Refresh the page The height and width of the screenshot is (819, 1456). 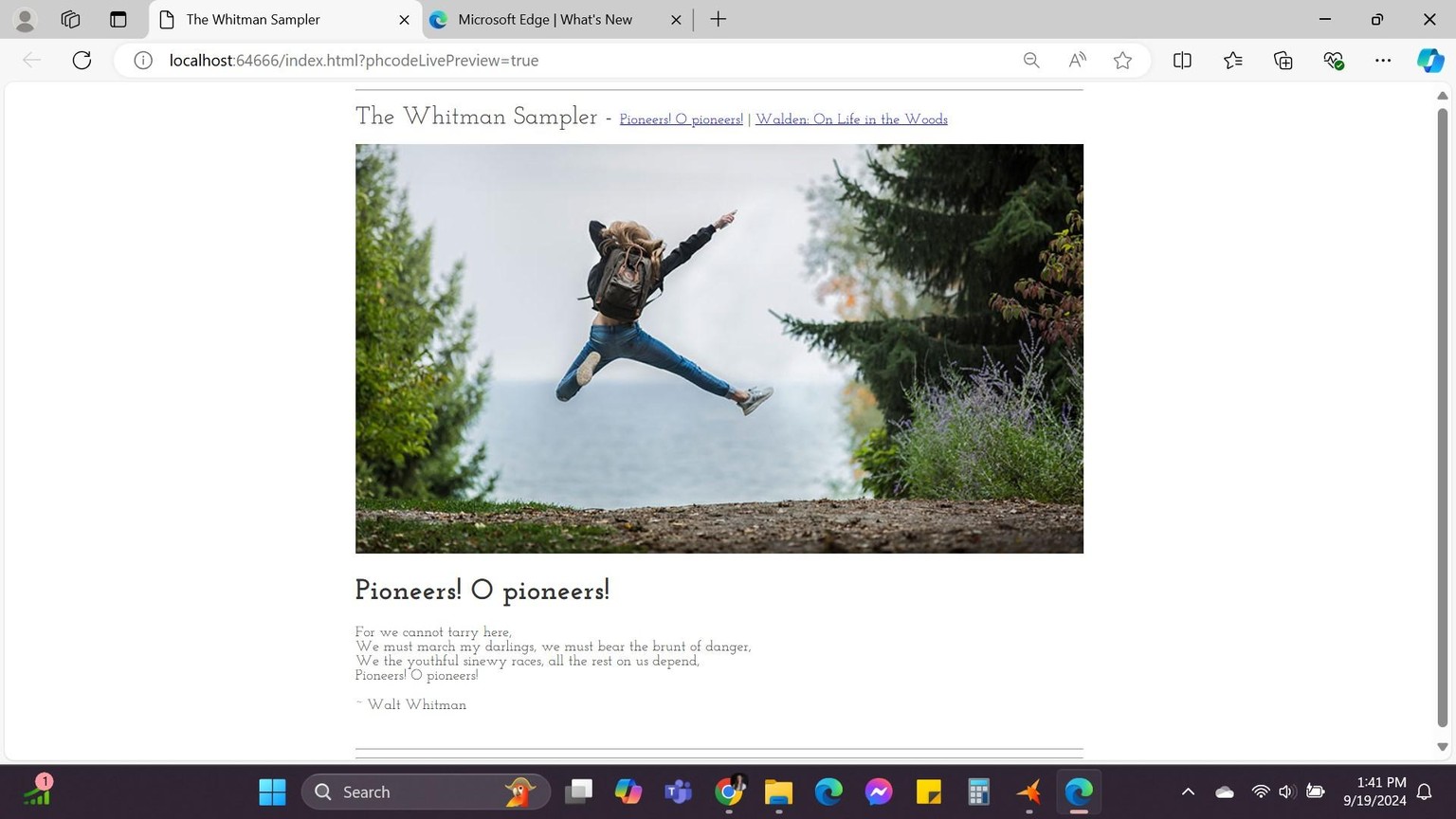(82, 61)
